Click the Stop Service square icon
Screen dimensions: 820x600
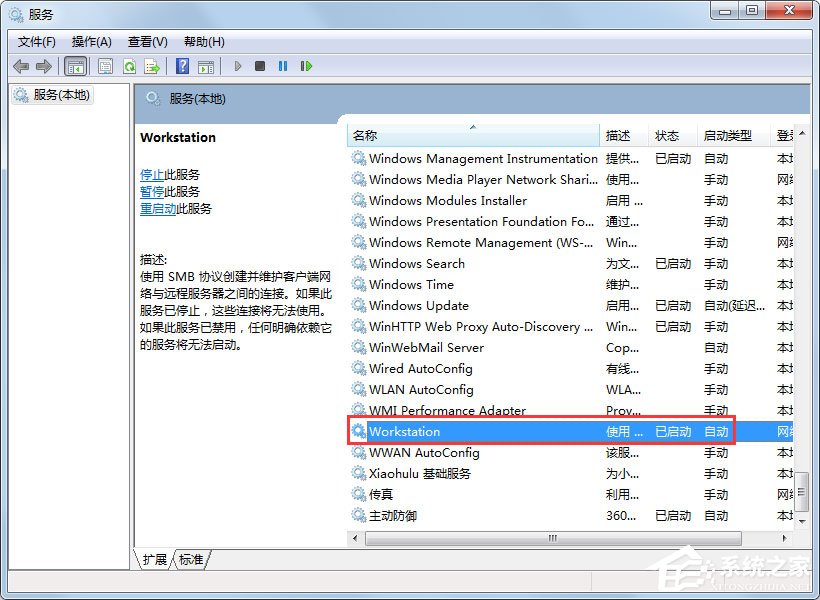(x=260, y=65)
